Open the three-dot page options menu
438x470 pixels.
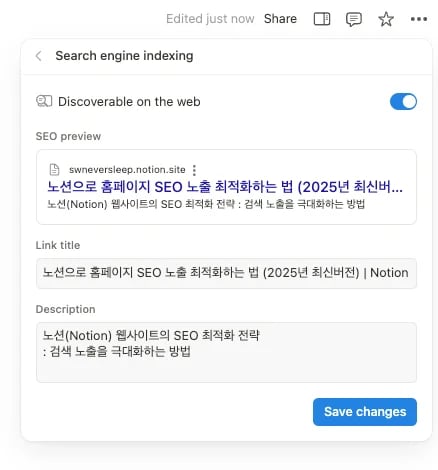pyautogui.click(x=419, y=19)
